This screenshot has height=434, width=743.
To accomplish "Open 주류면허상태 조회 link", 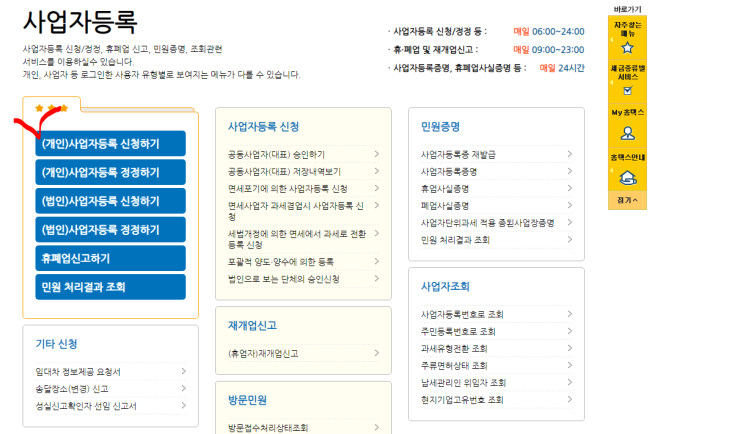I will (454, 365).
